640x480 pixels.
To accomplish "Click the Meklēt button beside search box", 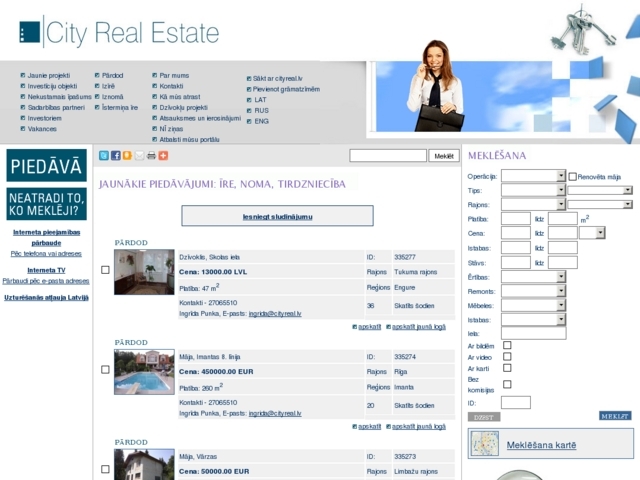I will click(444, 156).
